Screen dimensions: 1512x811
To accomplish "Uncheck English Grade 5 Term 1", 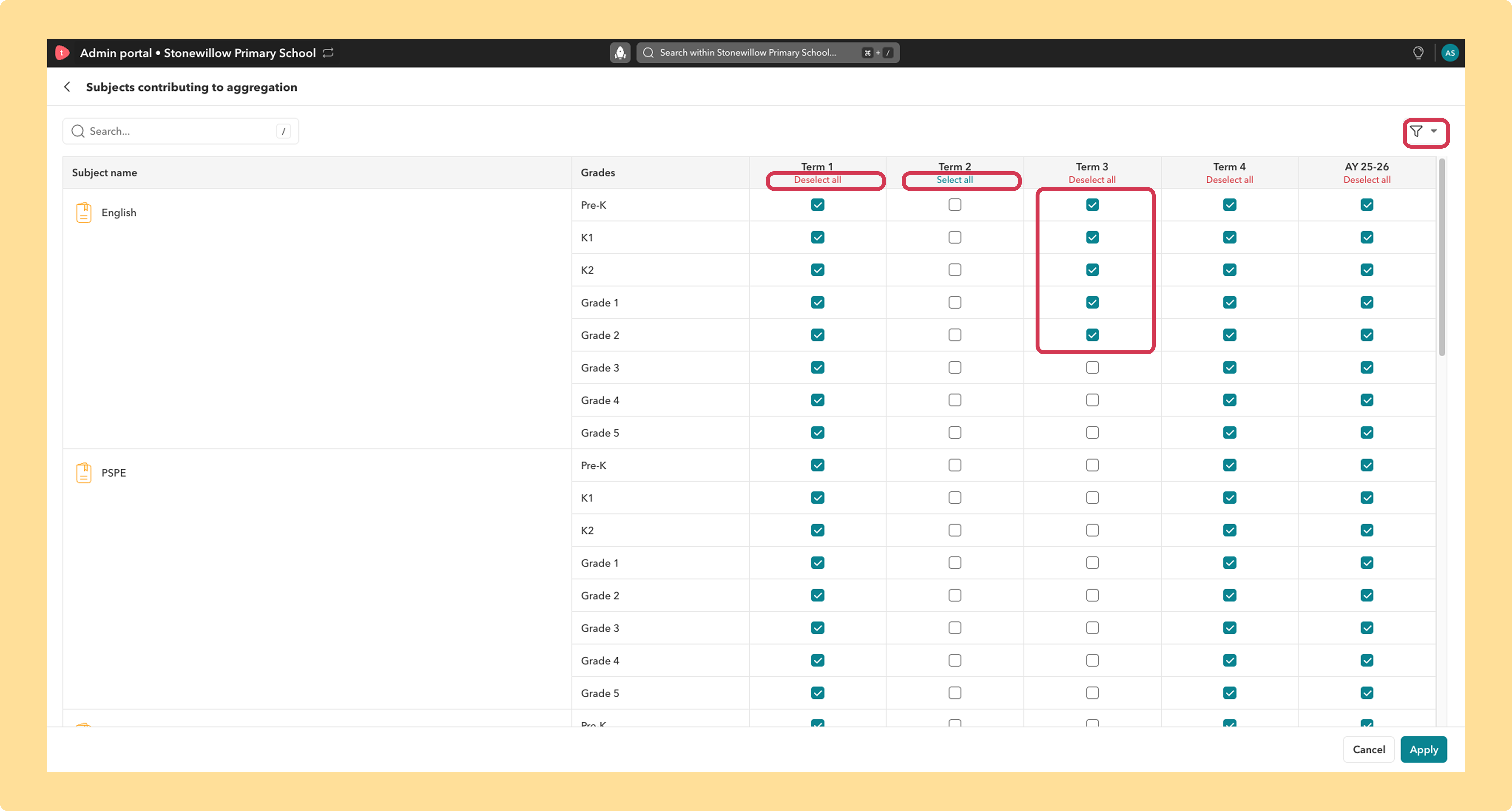I will click(x=818, y=433).
